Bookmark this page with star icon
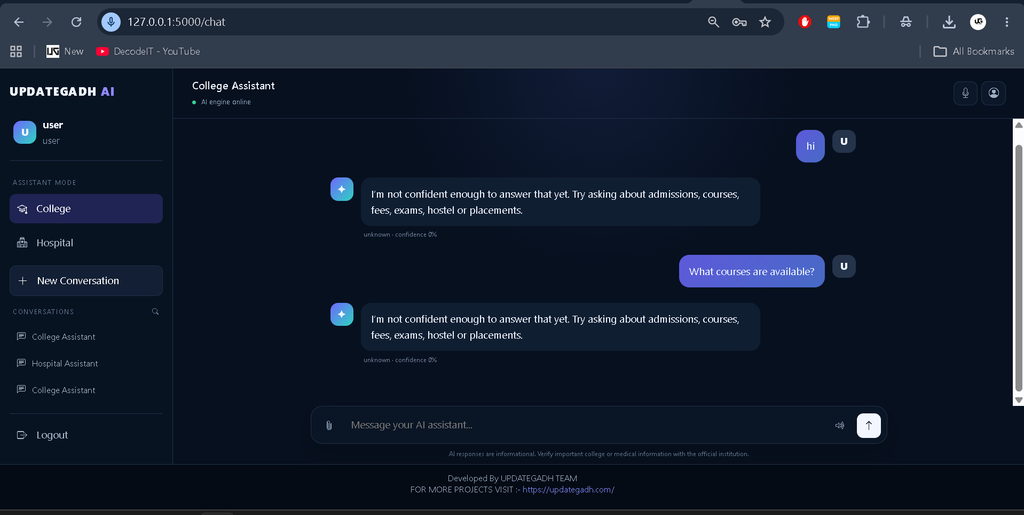Viewport: 1024px width, 515px height. tap(765, 22)
